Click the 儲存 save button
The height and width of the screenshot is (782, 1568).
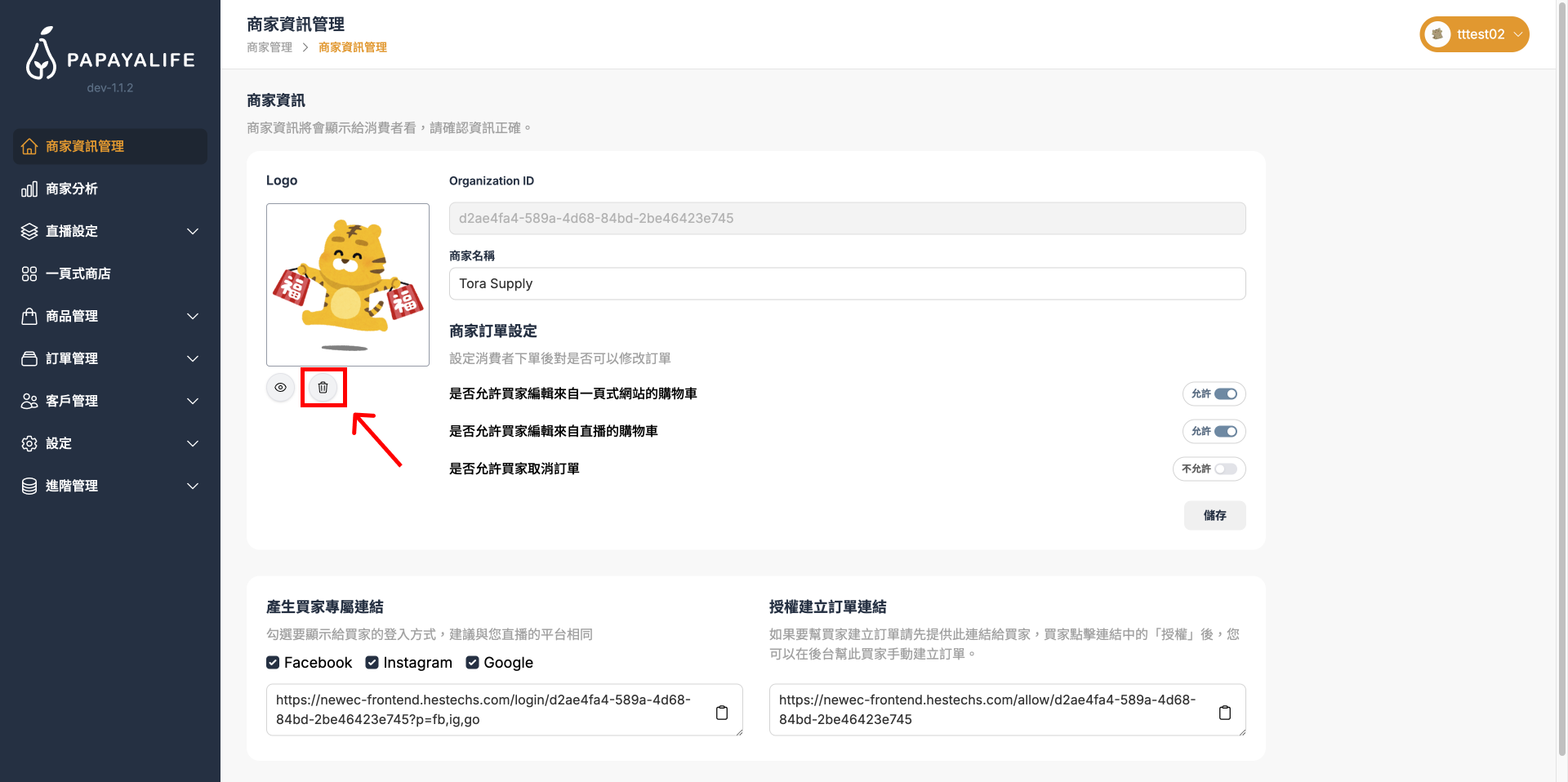[x=1214, y=515]
